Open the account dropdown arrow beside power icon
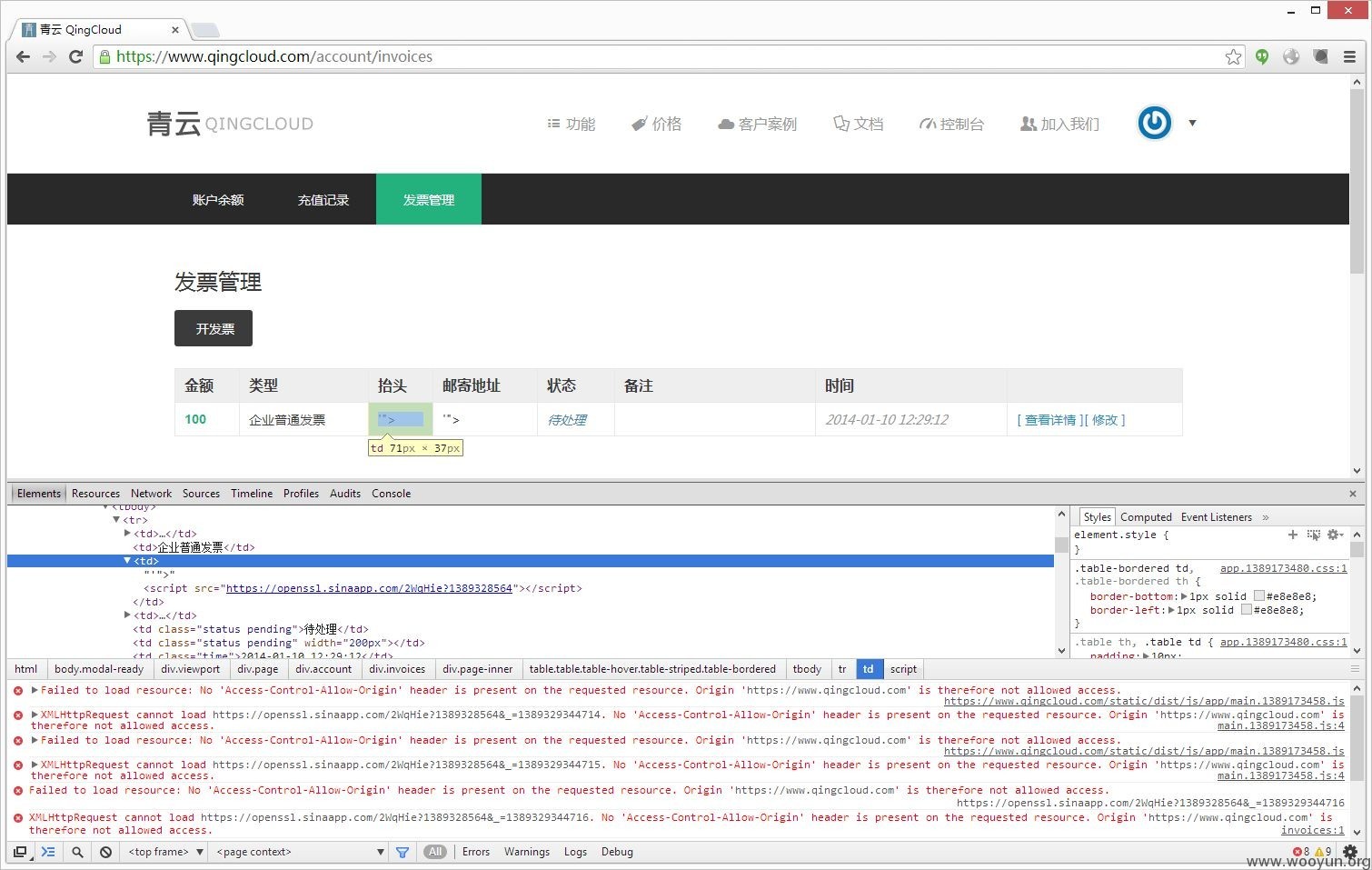Viewport: 1372px width, 870px height. [1192, 123]
